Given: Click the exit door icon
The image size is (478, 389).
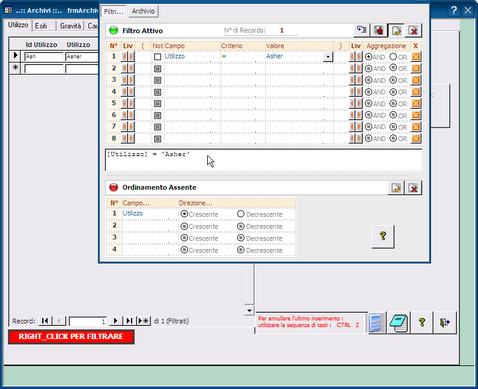Looking at the screenshot, I should click(445, 322).
